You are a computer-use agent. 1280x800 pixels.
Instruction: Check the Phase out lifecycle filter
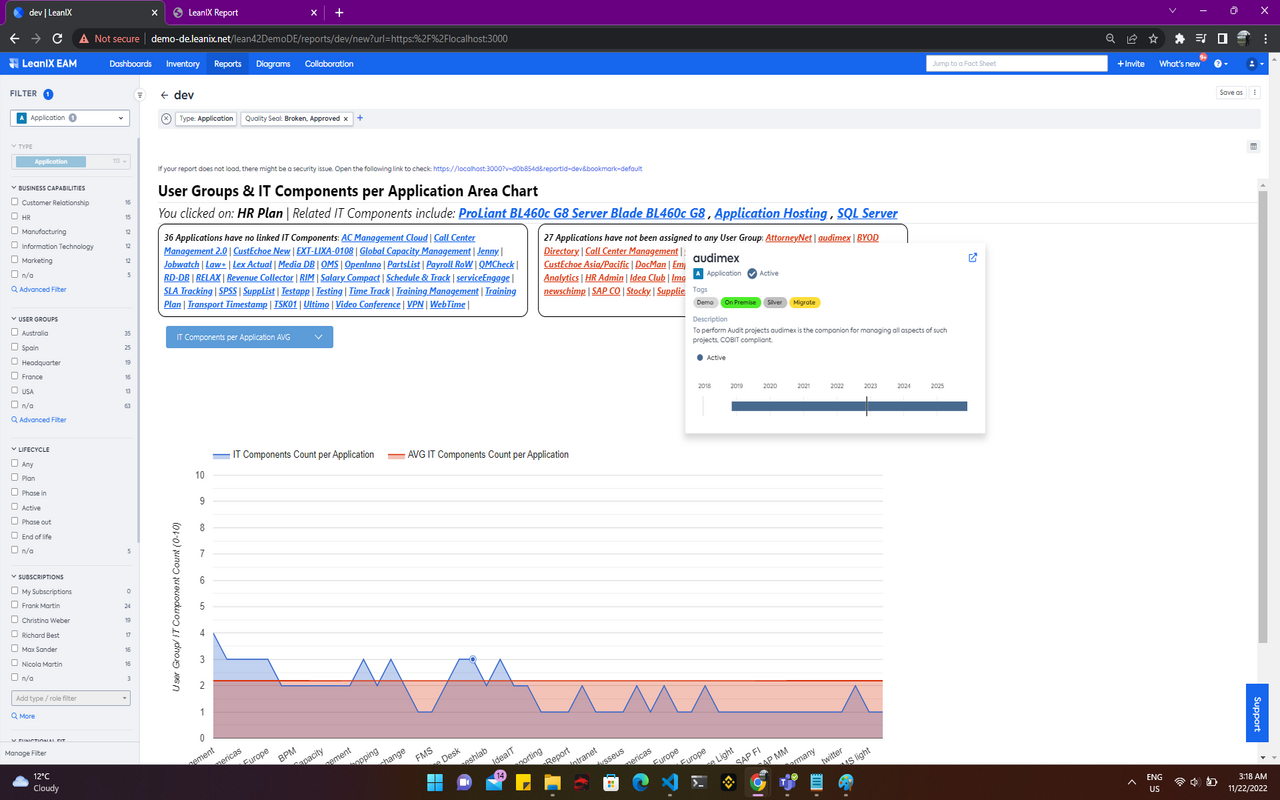[x=15, y=522]
